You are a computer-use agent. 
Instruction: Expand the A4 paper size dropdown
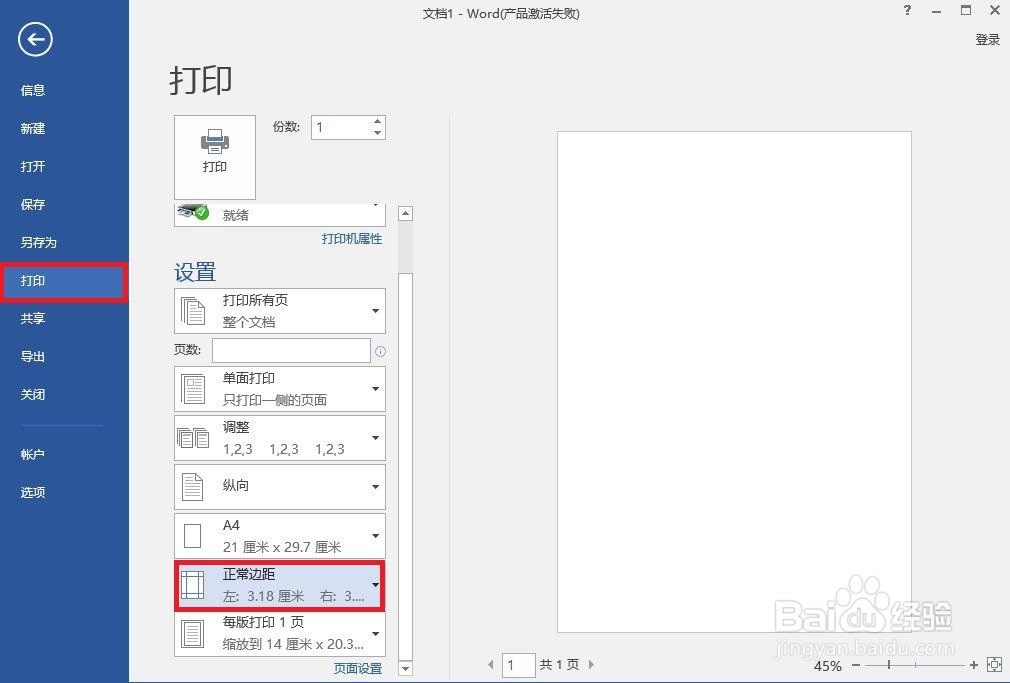280,535
